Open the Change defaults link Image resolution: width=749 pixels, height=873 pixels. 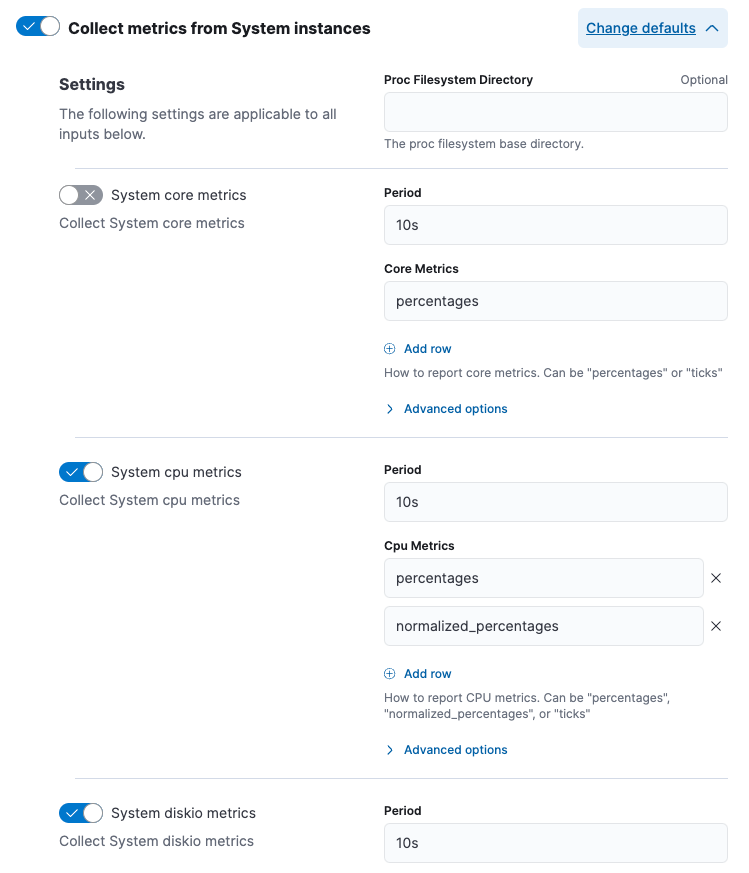pyautogui.click(x=640, y=28)
